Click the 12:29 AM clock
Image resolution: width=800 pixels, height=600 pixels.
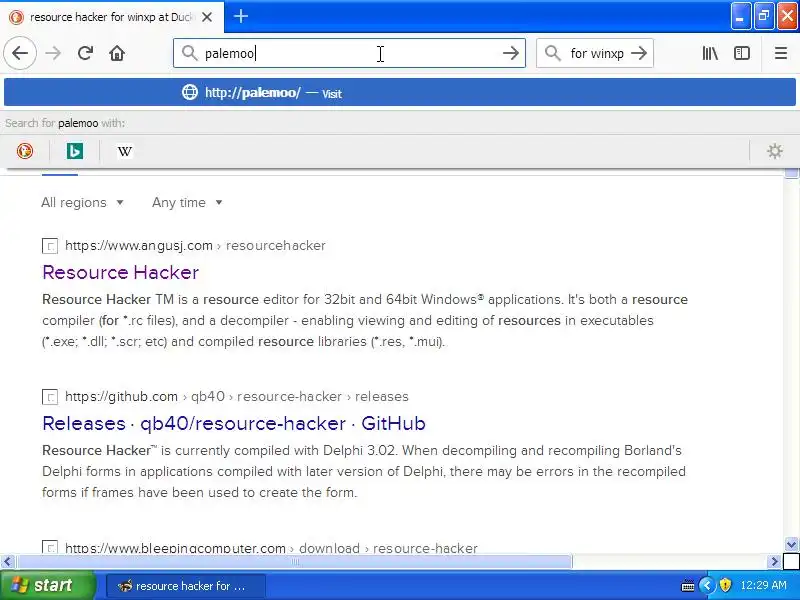tap(763, 585)
